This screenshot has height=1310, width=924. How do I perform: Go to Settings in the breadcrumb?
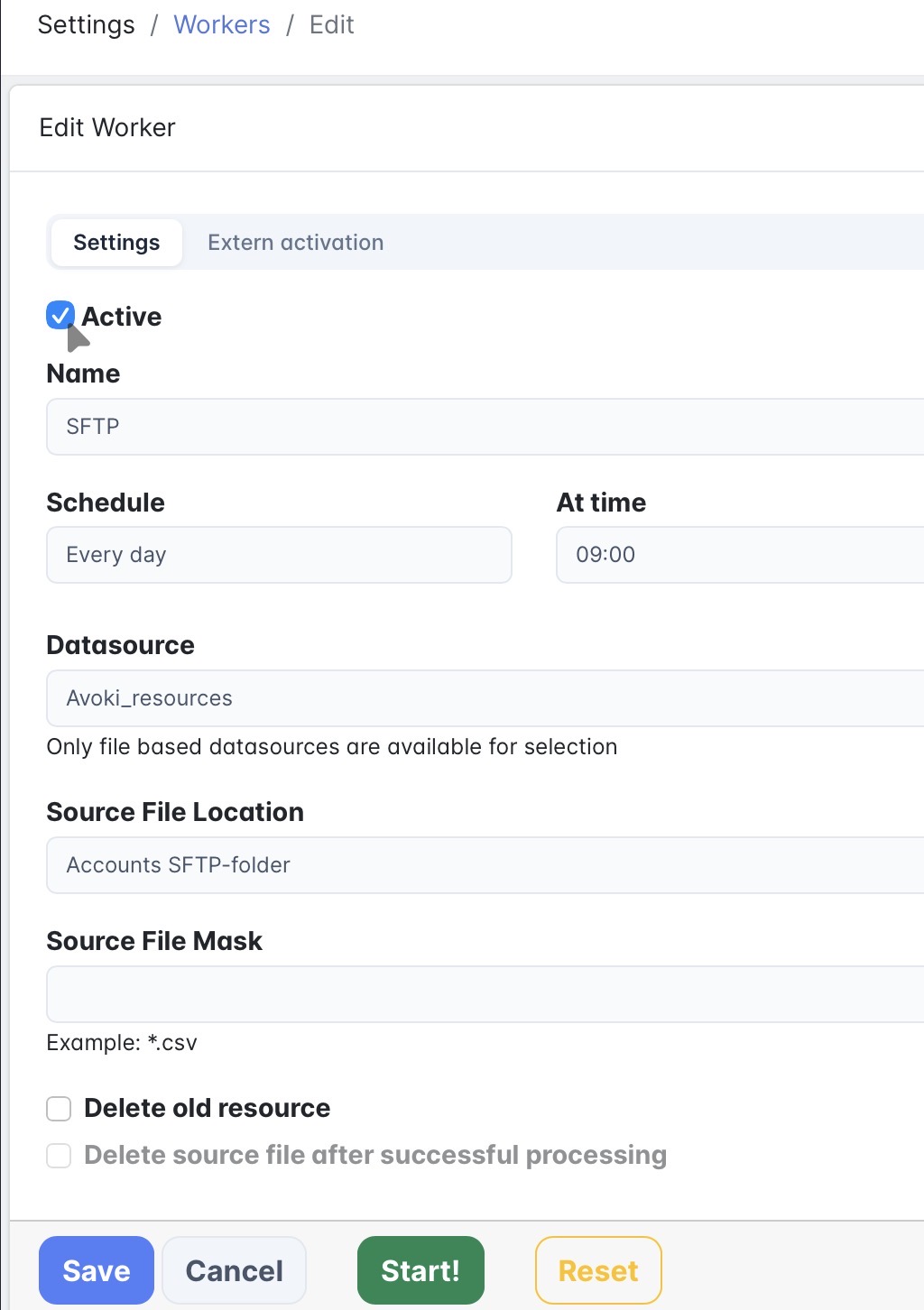86,24
